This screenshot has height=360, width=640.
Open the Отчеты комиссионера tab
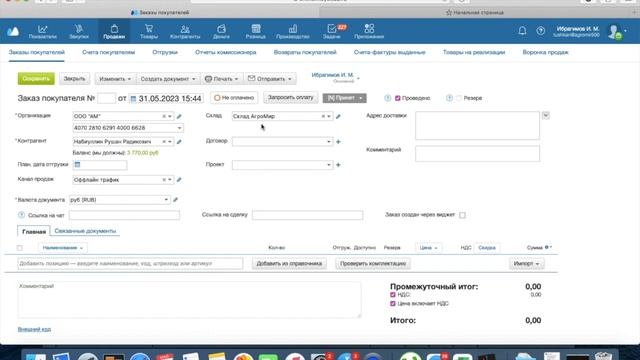226,52
